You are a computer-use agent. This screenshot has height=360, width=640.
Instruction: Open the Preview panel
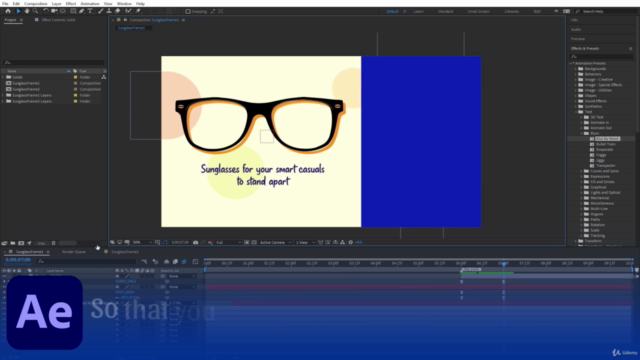[578, 39]
